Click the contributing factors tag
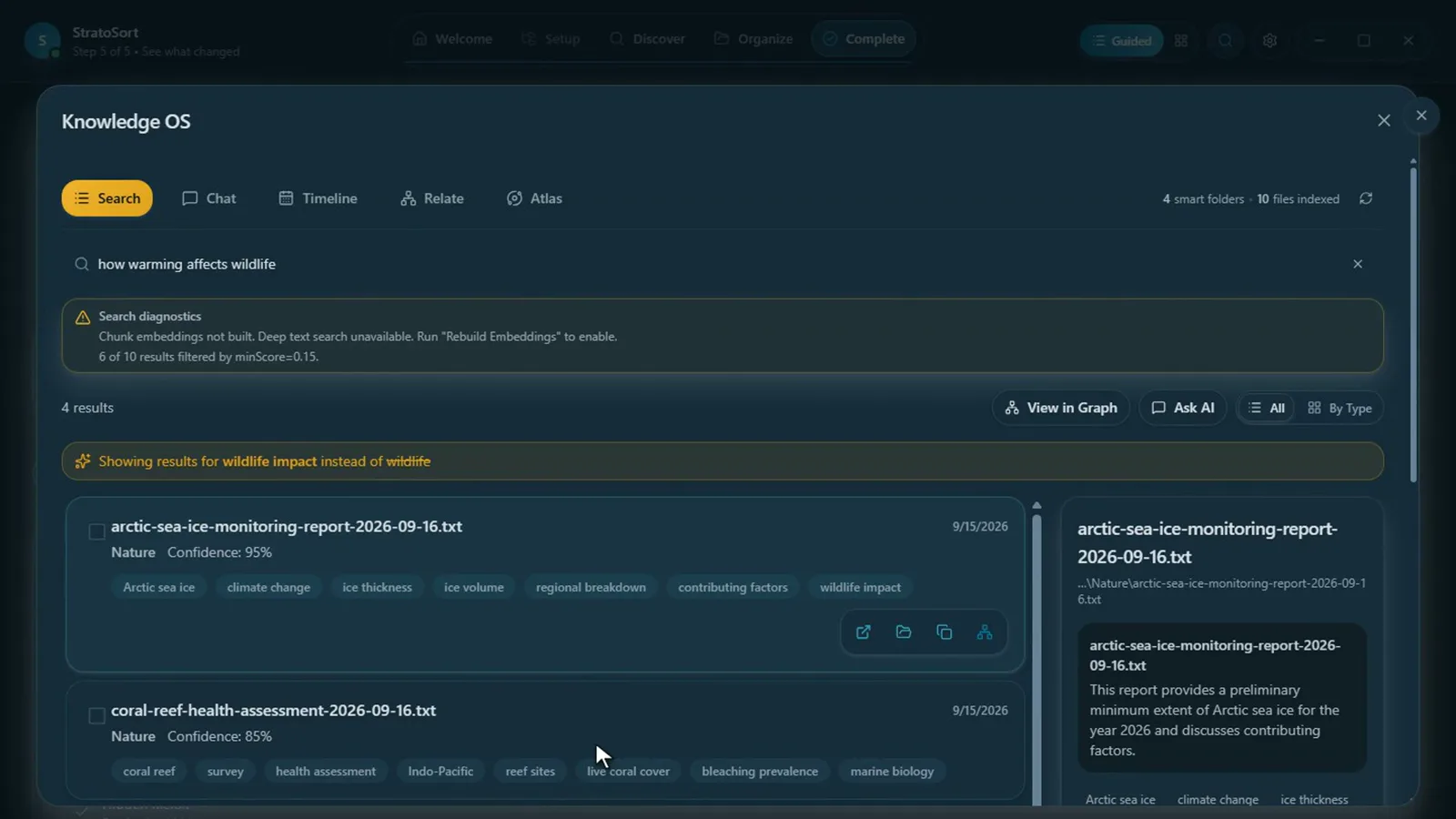The width and height of the screenshot is (1456, 819). point(733,587)
